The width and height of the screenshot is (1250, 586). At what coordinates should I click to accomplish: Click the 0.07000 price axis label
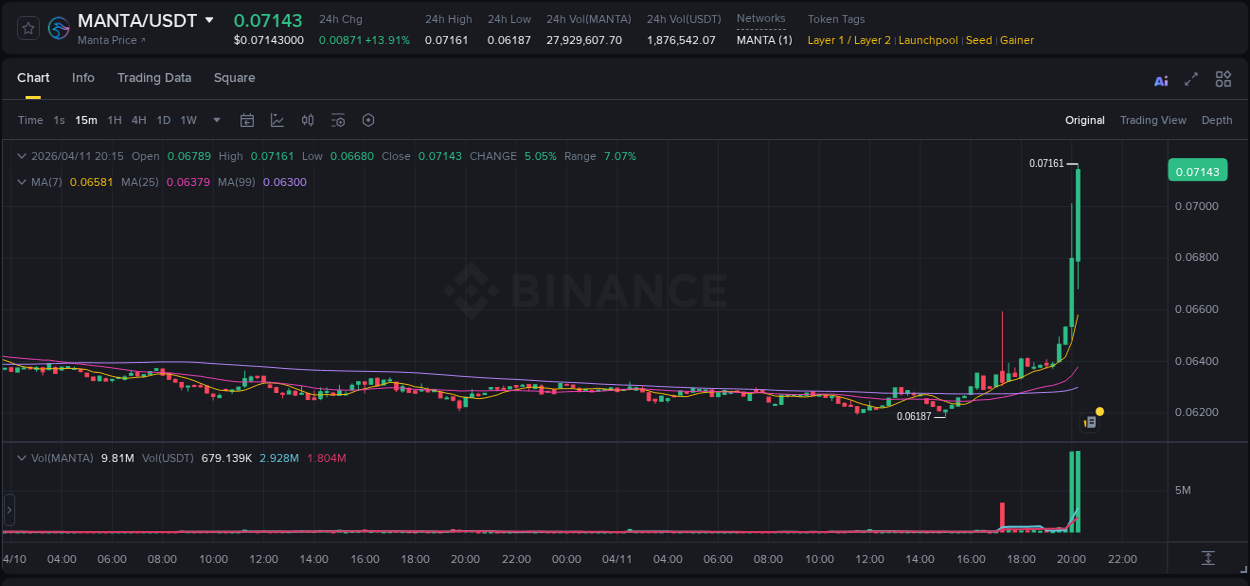click(x=1196, y=206)
